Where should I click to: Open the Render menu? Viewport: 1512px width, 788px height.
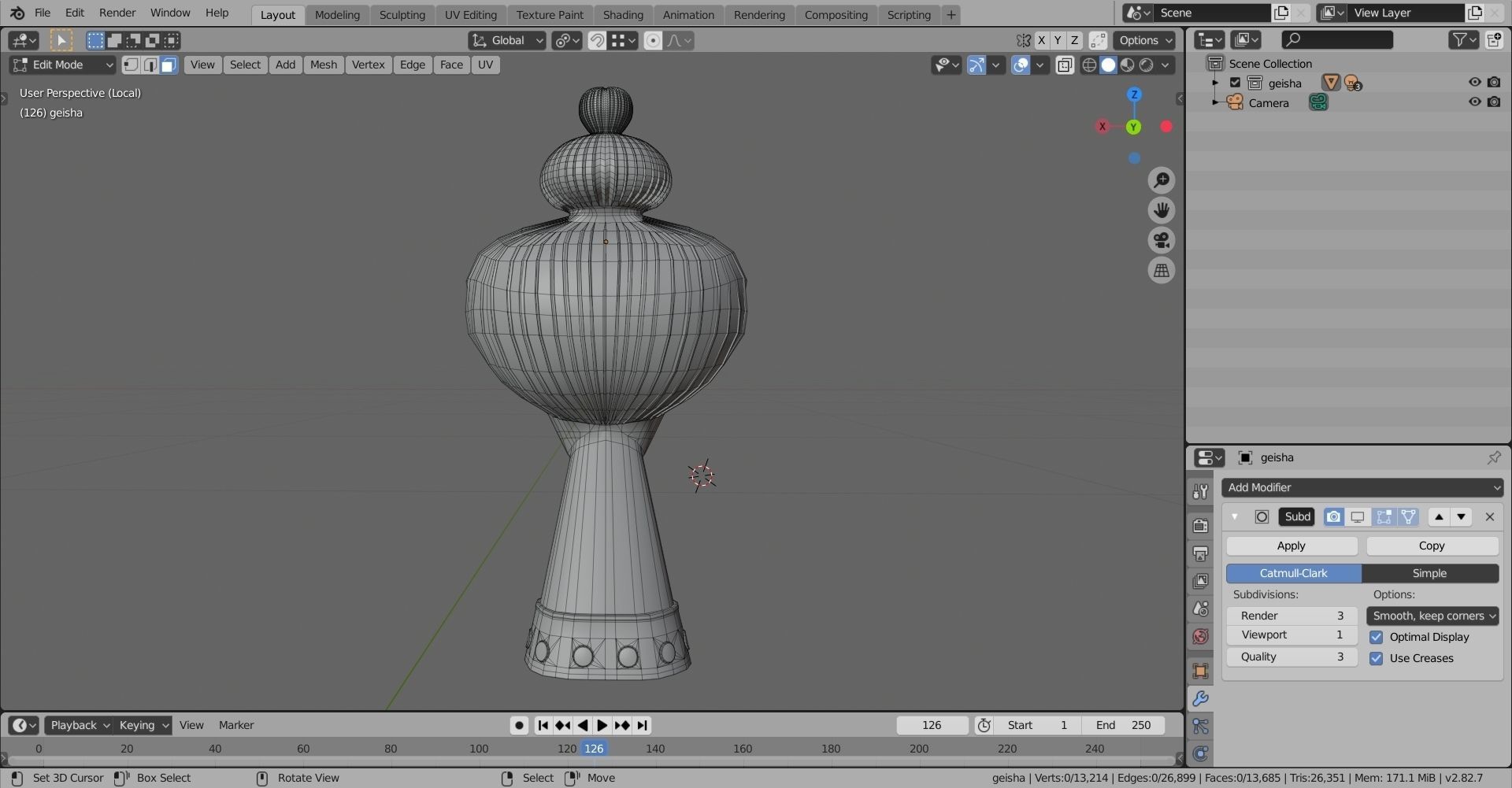(117, 13)
